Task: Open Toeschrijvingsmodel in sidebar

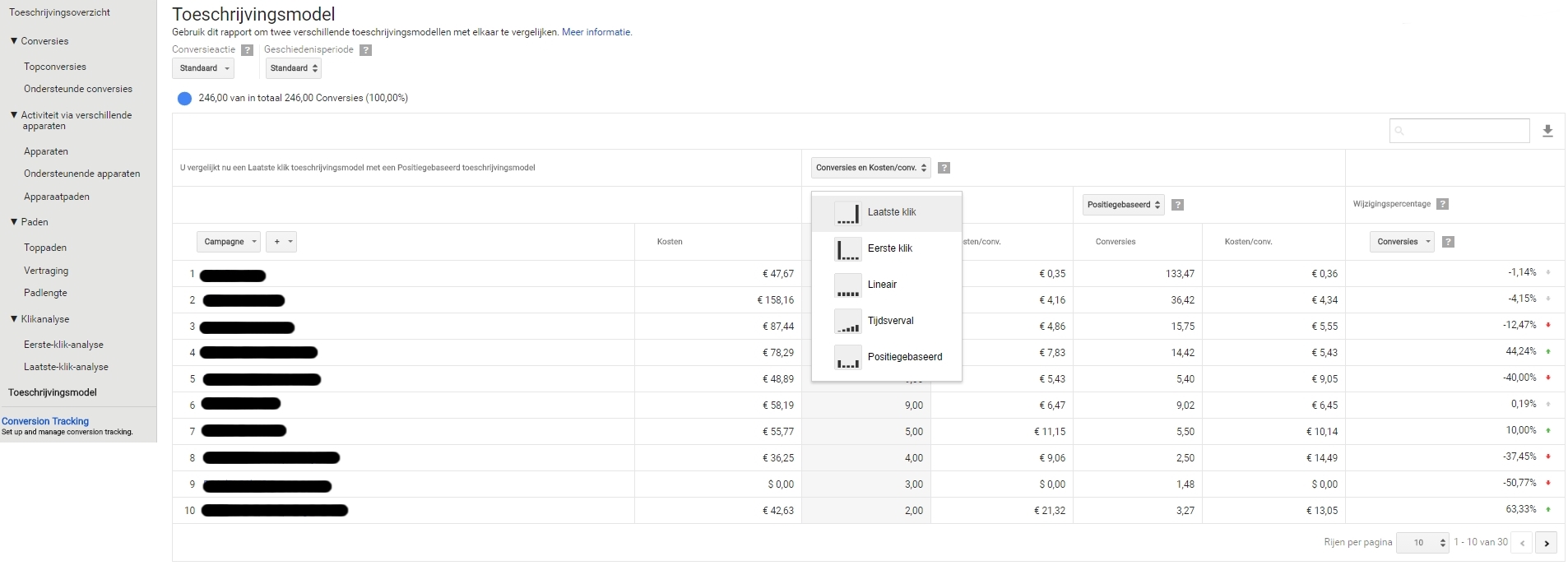Action: tap(53, 392)
